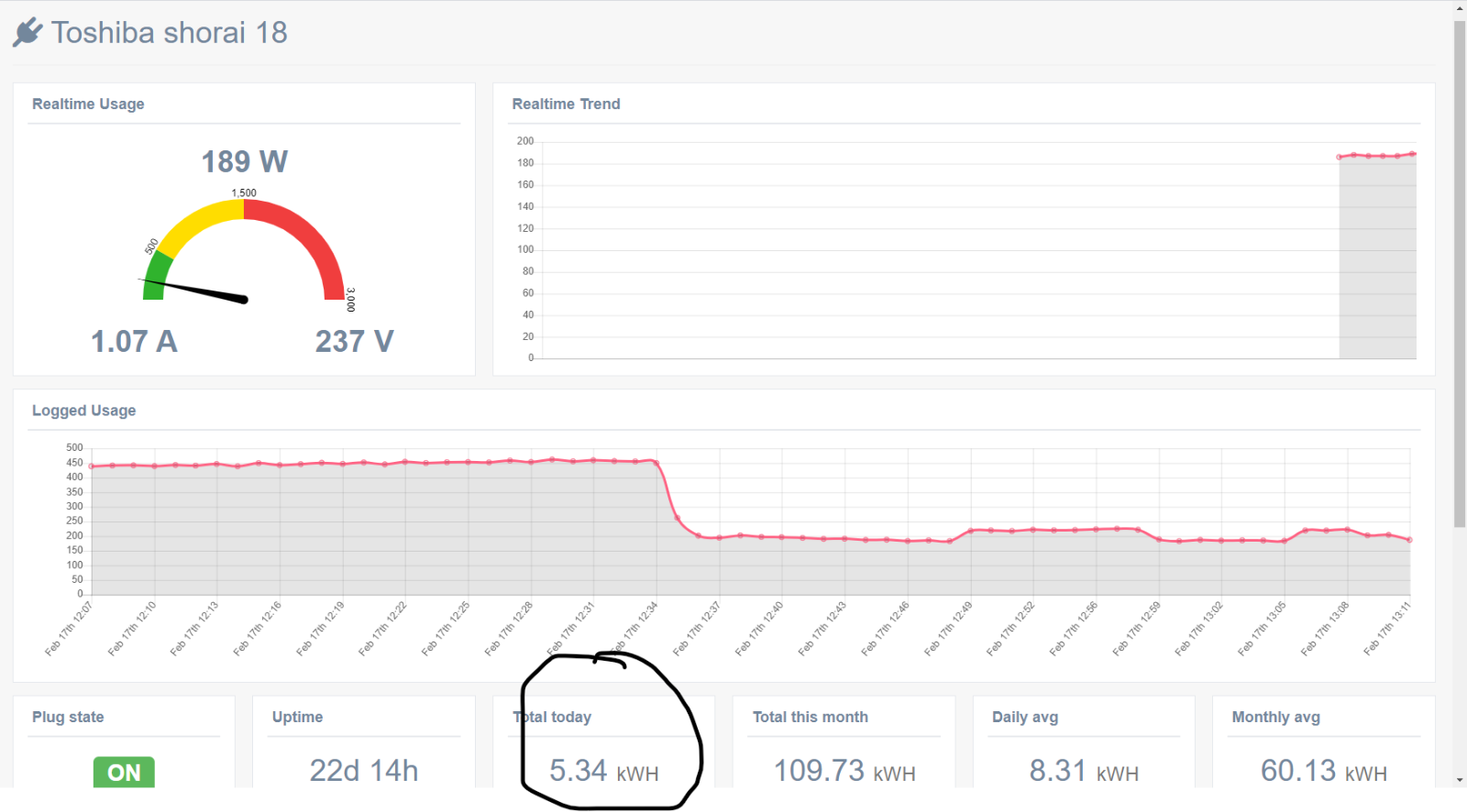The width and height of the screenshot is (1467, 812).
Task: Click the 5.34 kWH total today value
Action: (604, 771)
